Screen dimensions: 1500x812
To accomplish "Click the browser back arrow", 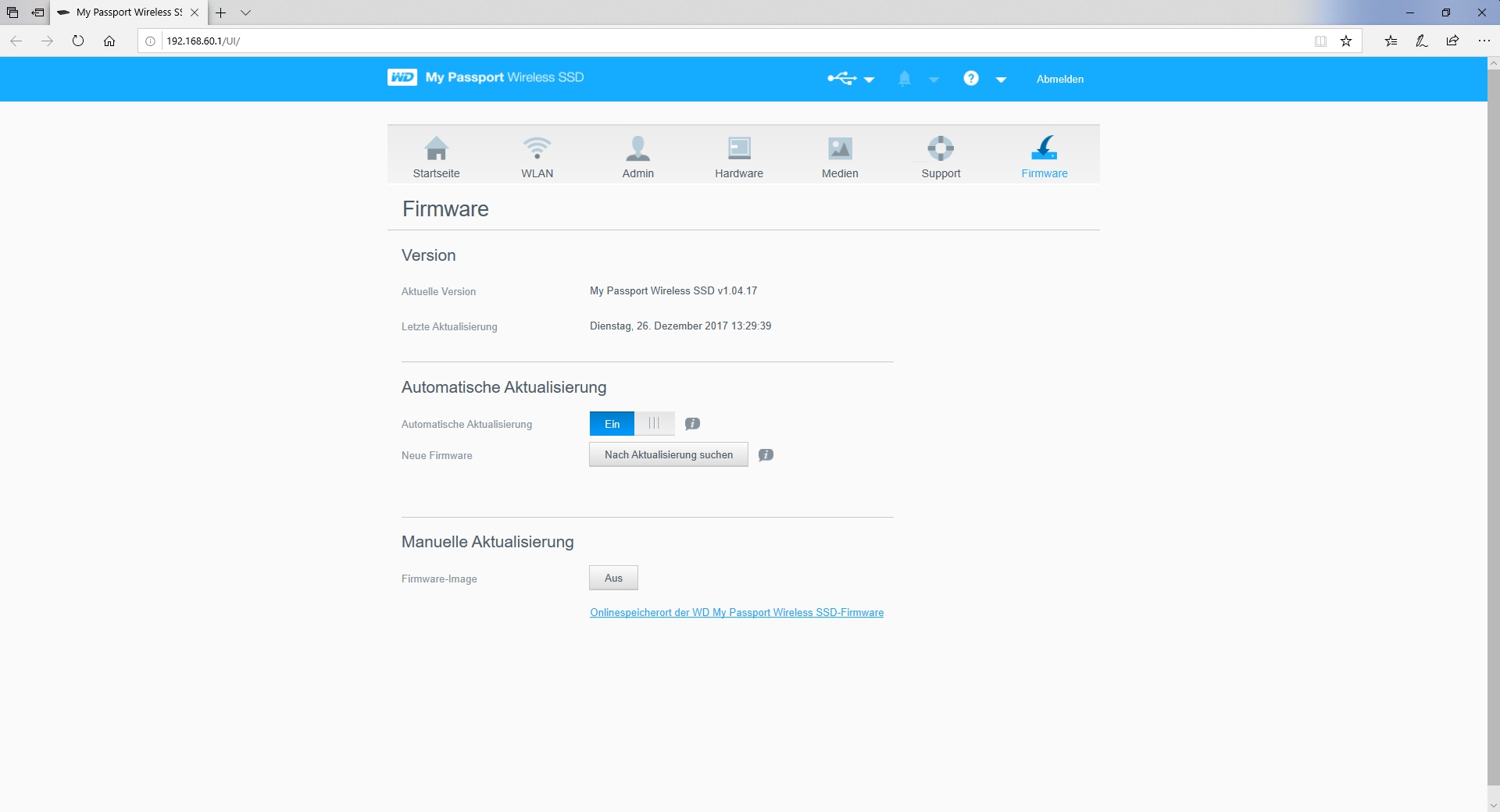I will click(16, 41).
